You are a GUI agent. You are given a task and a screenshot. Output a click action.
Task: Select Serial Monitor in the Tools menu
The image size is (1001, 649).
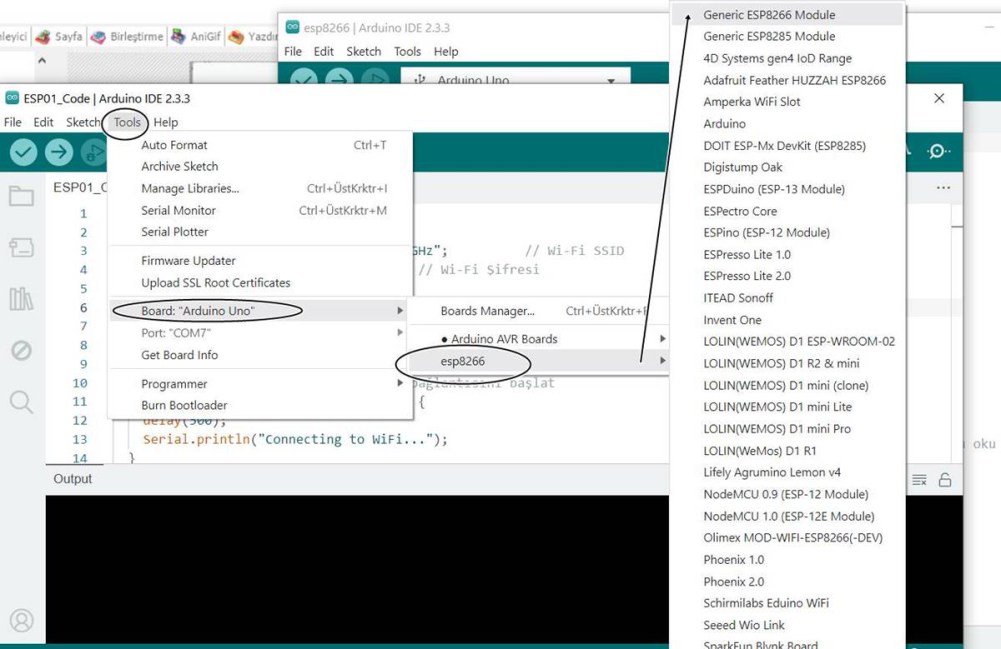tap(260, 210)
